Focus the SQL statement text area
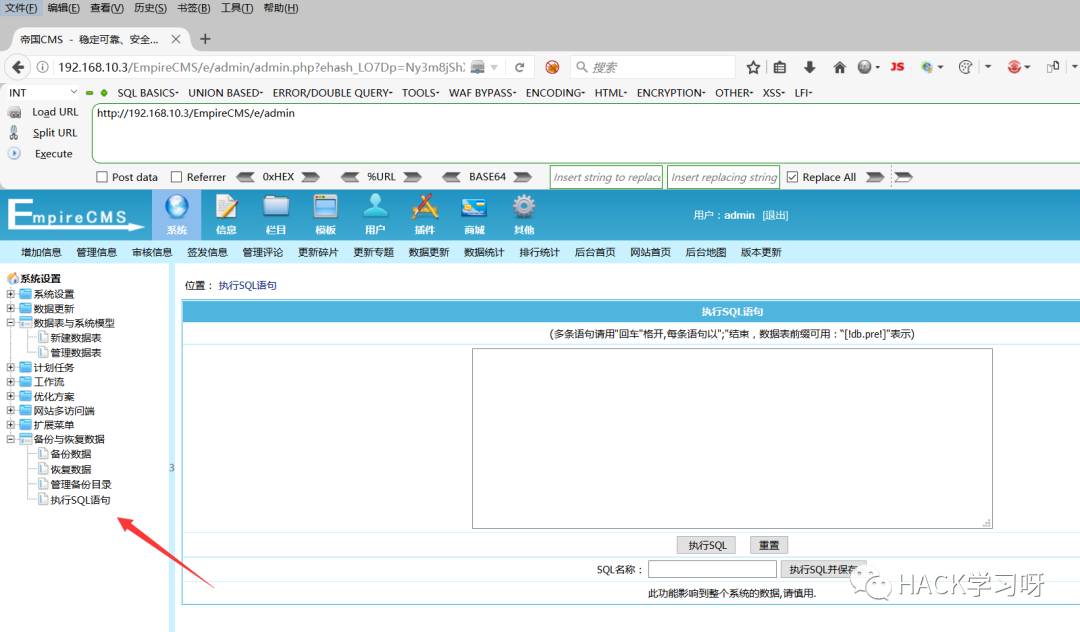 (732, 439)
